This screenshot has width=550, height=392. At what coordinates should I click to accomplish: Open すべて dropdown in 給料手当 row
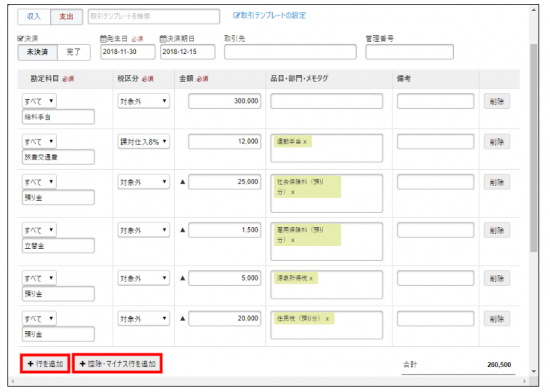click(x=39, y=101)
